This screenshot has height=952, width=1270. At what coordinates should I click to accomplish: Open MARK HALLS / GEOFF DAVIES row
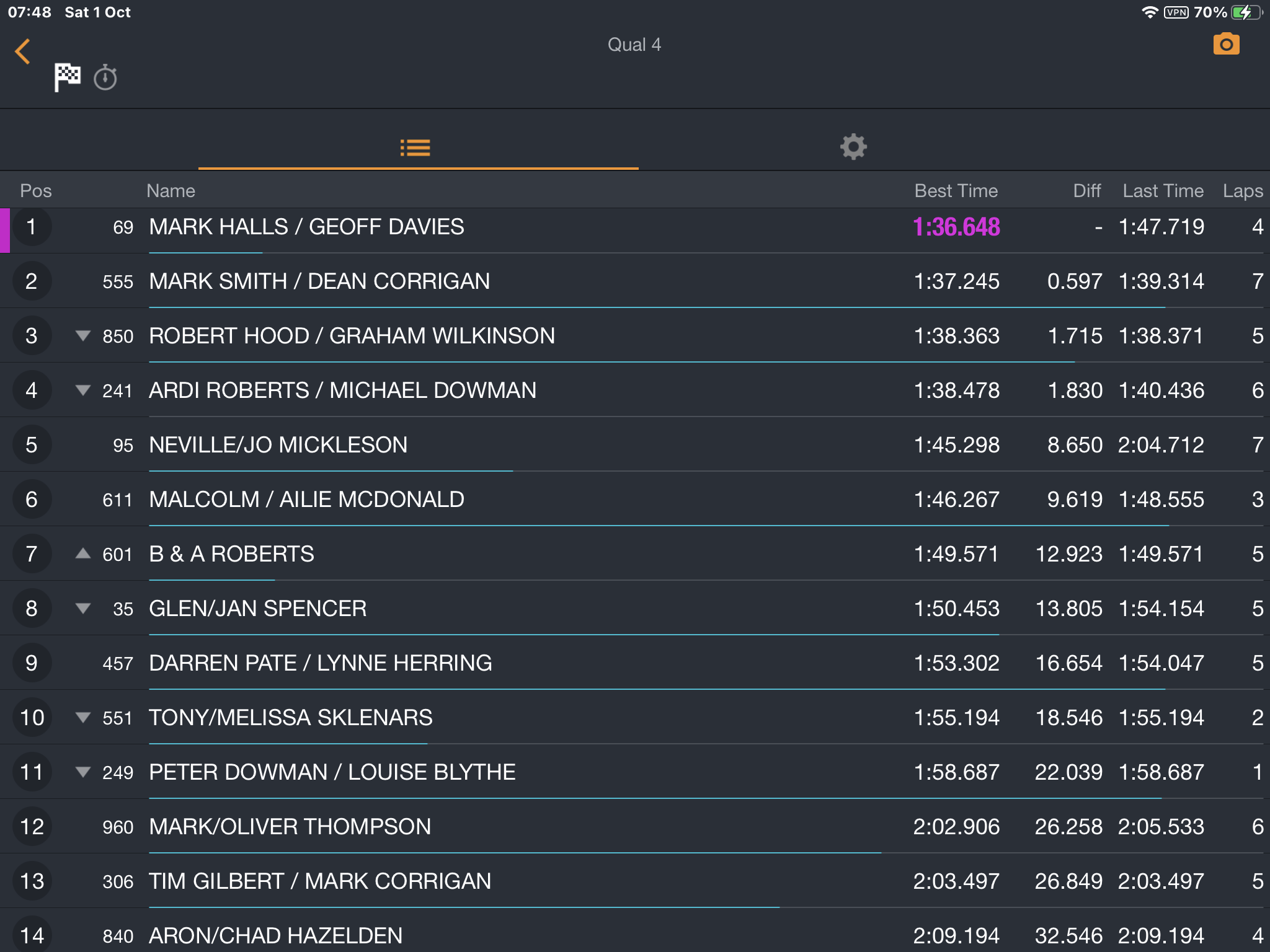635,227
